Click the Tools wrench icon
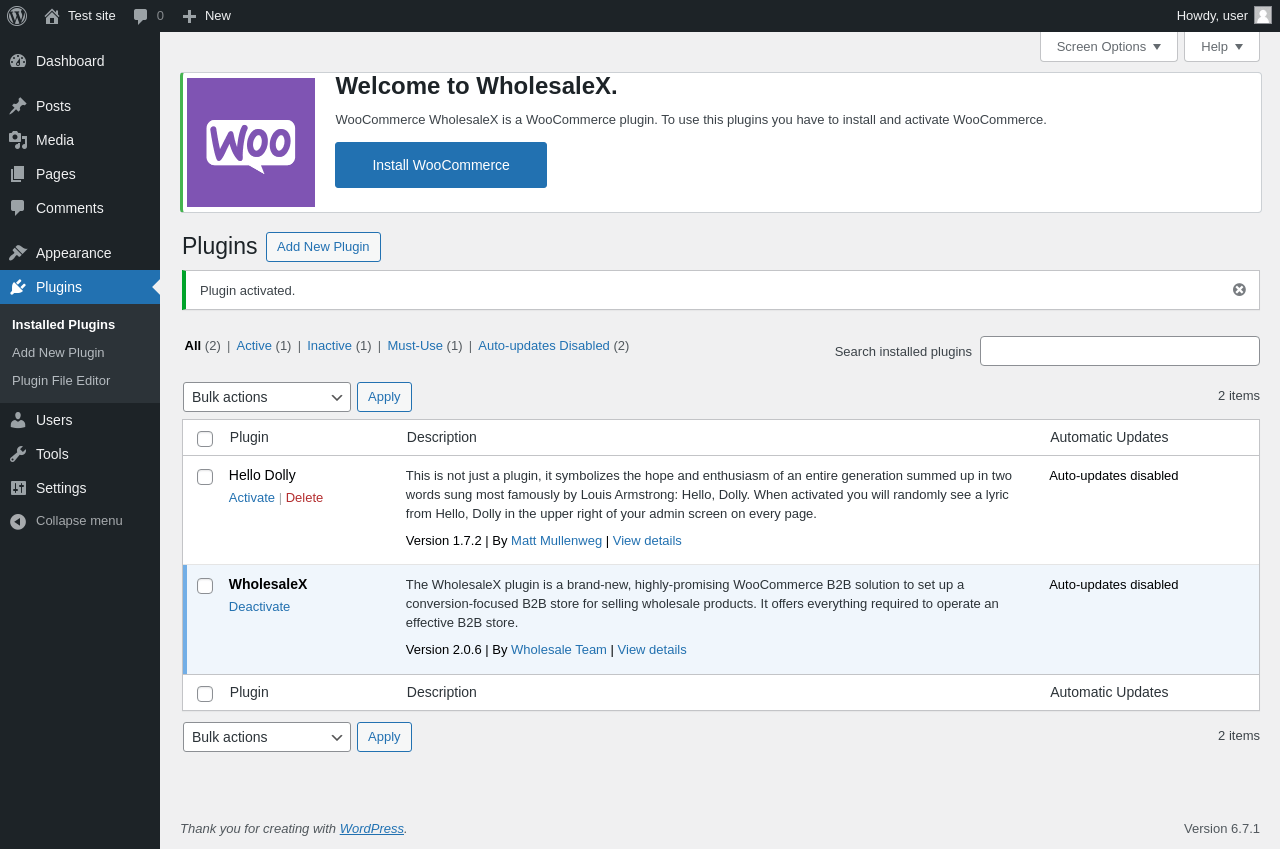This screenshot has width=1280, height=849. tap(18, 454)
